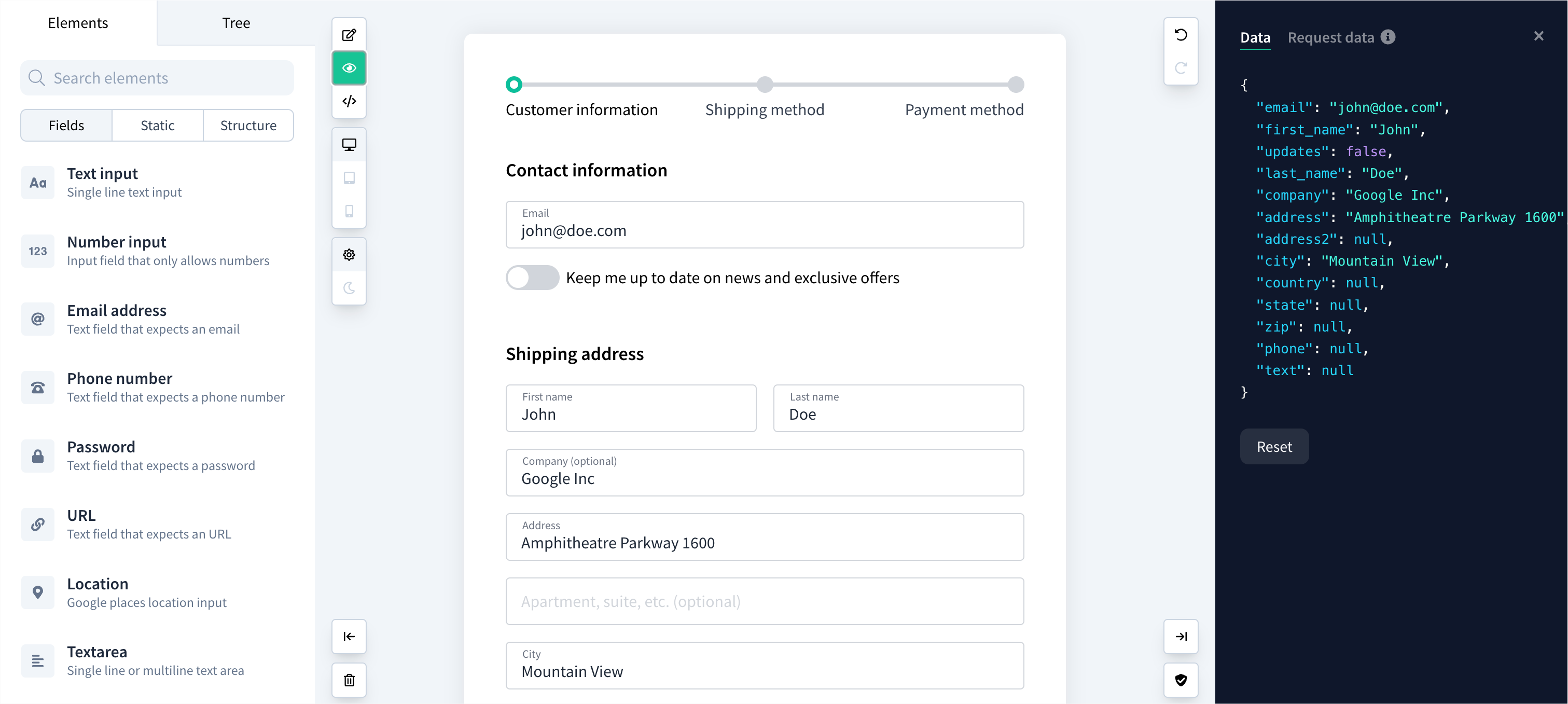Switch to mobile preview icon
1568x704 pixels.
[x=349, y=211]
